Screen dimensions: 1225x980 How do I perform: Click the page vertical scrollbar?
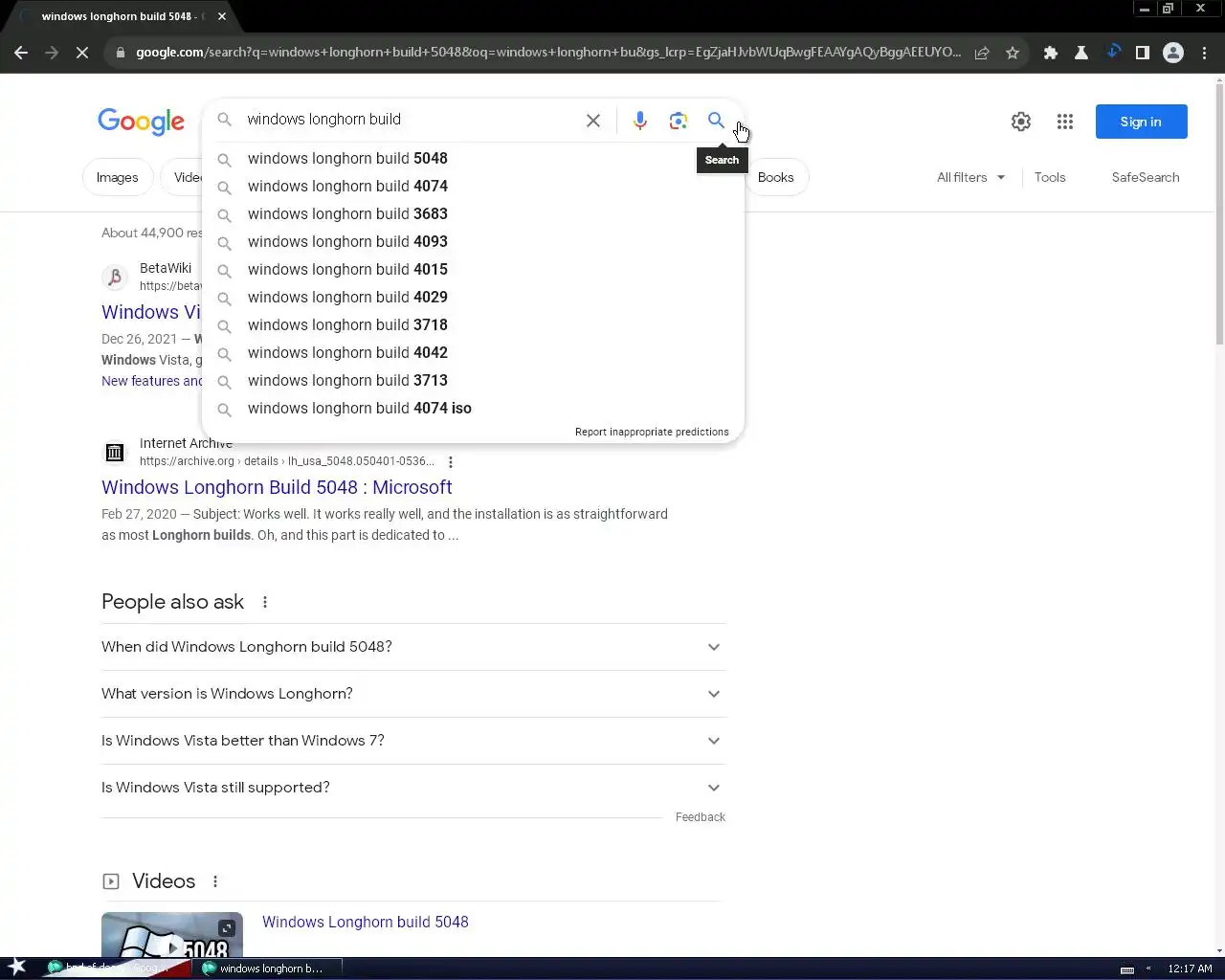click(x=1219, y=215)
